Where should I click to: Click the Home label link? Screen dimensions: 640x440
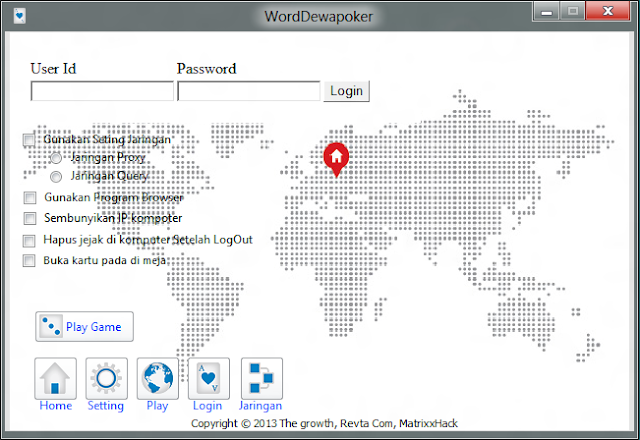click(x=56, y=406)
